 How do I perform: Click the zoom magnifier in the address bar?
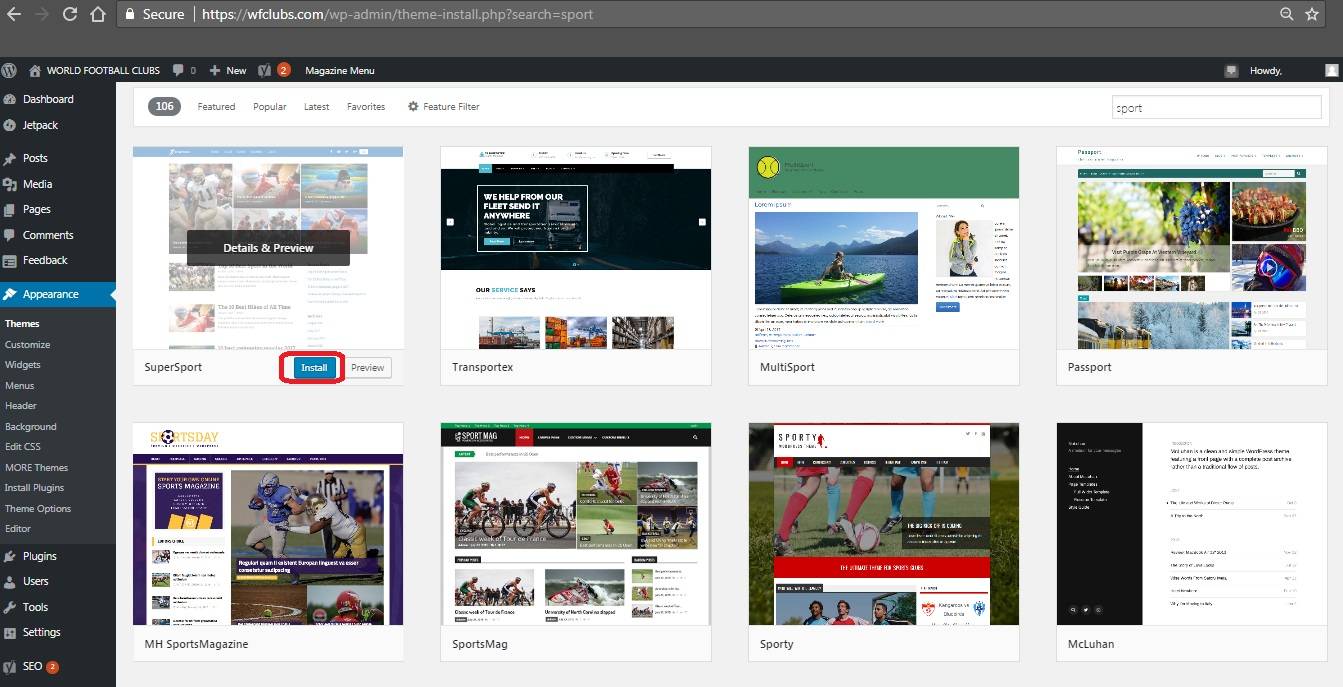(1287, 14)
